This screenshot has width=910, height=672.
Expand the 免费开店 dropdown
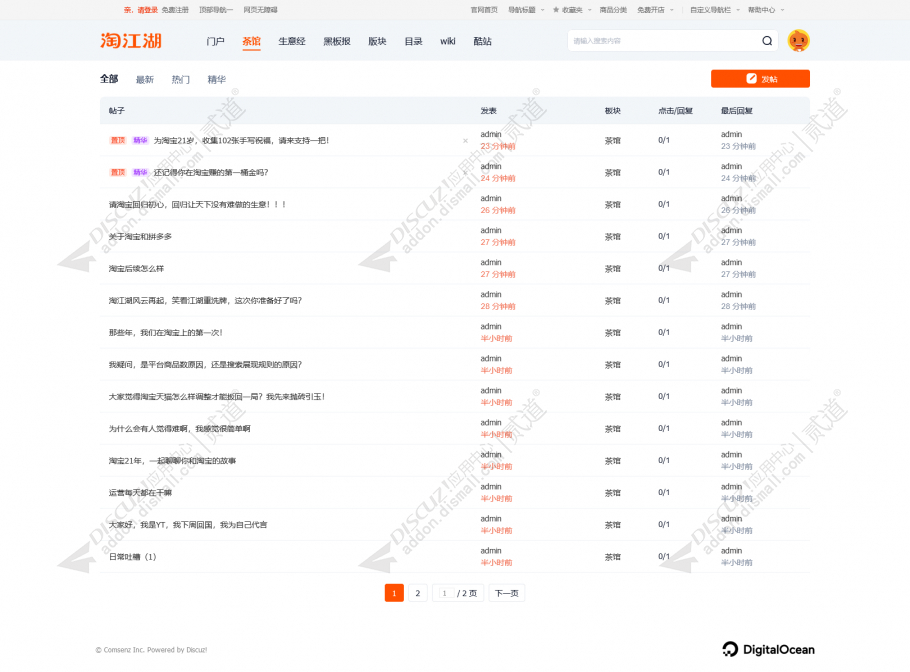click(672, 10)
